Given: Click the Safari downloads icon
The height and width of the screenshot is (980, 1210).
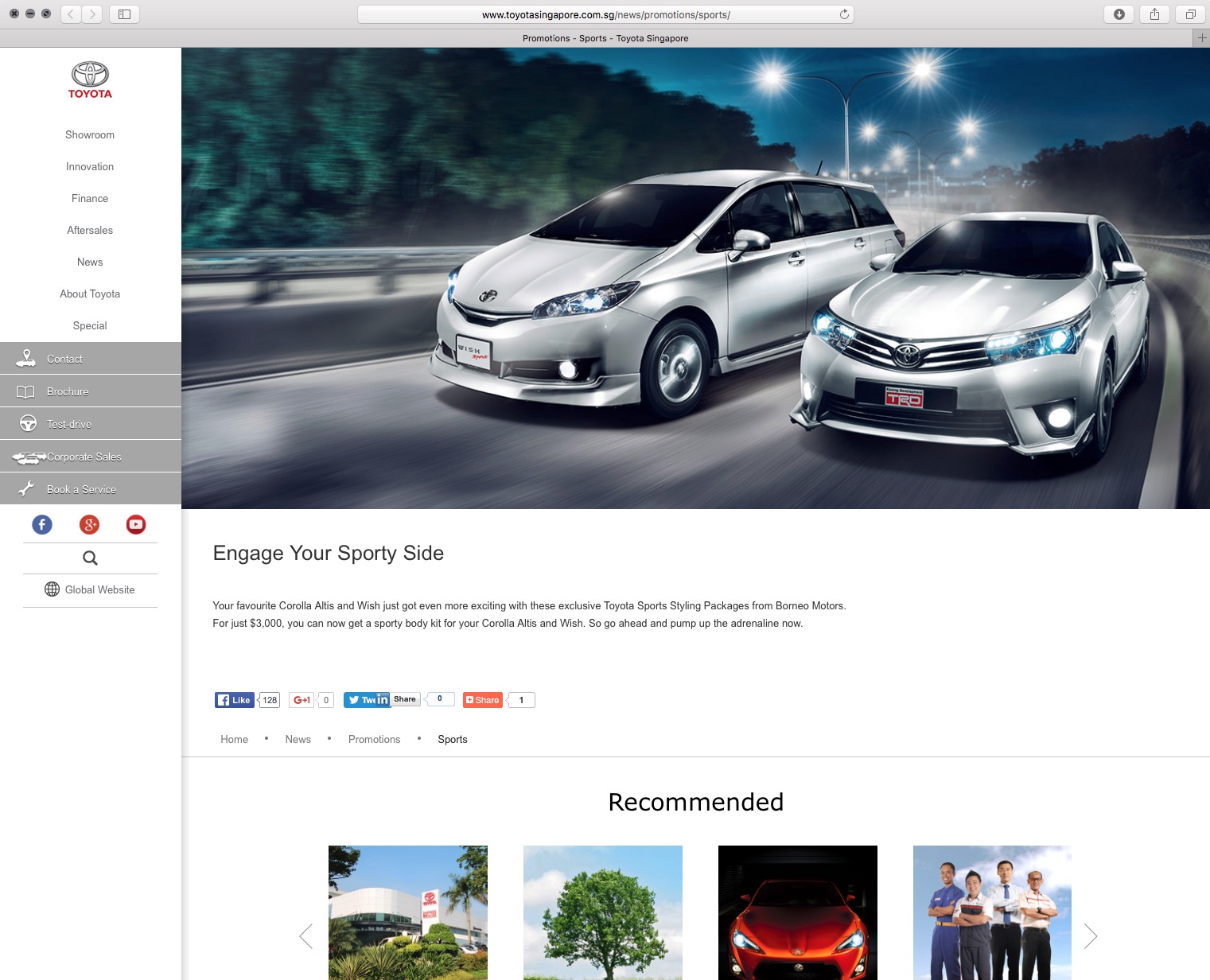Looking at the screenshot, I should coord(1119,14).
